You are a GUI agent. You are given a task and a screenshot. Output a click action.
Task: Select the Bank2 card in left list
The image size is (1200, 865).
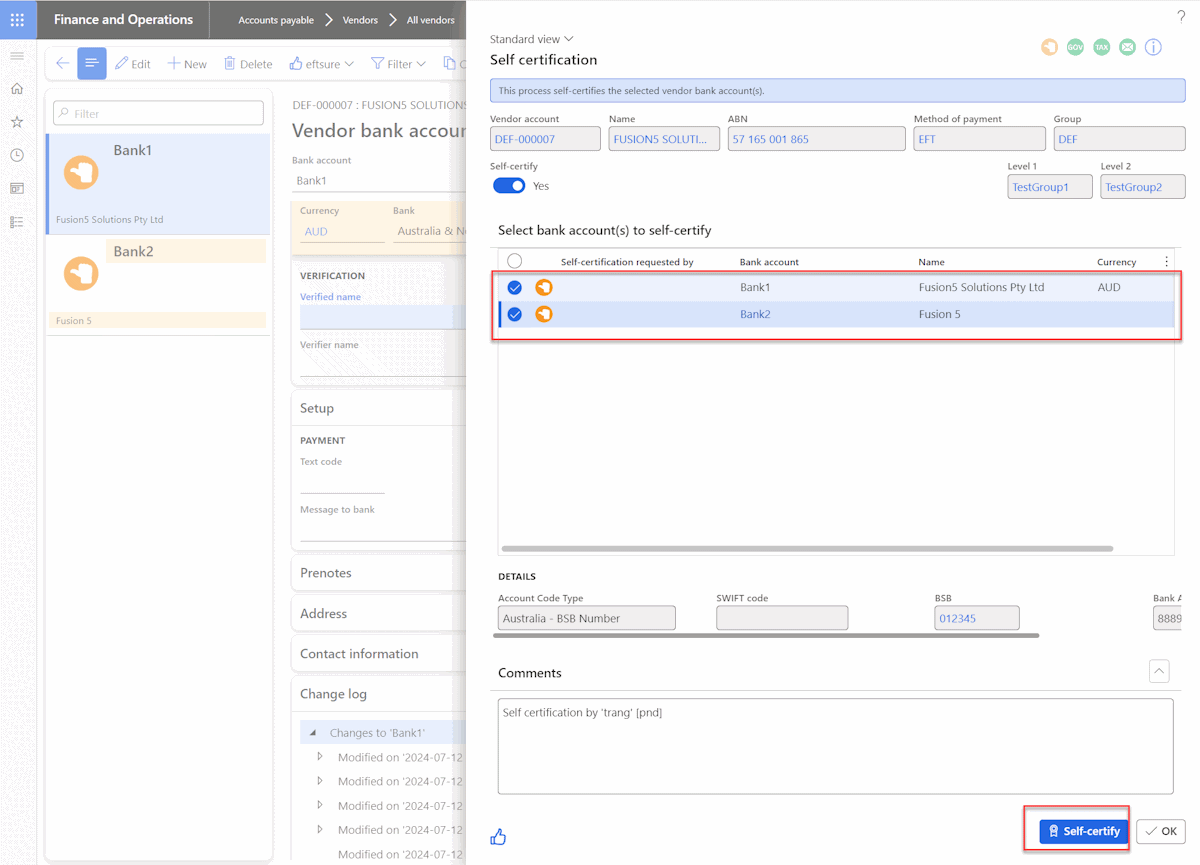tap(158, 284)
